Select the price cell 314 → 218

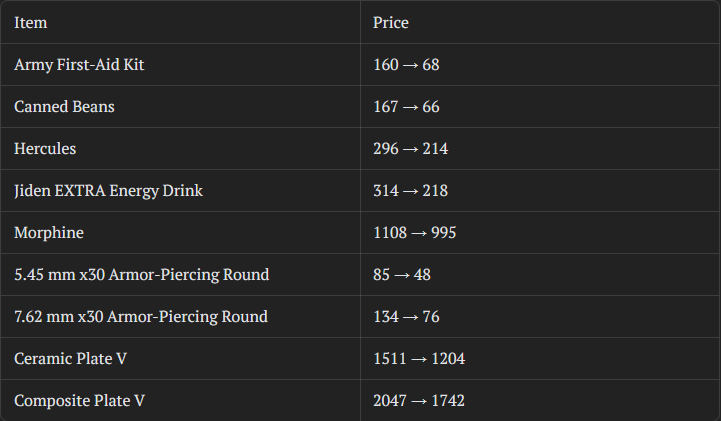point(410,190)
